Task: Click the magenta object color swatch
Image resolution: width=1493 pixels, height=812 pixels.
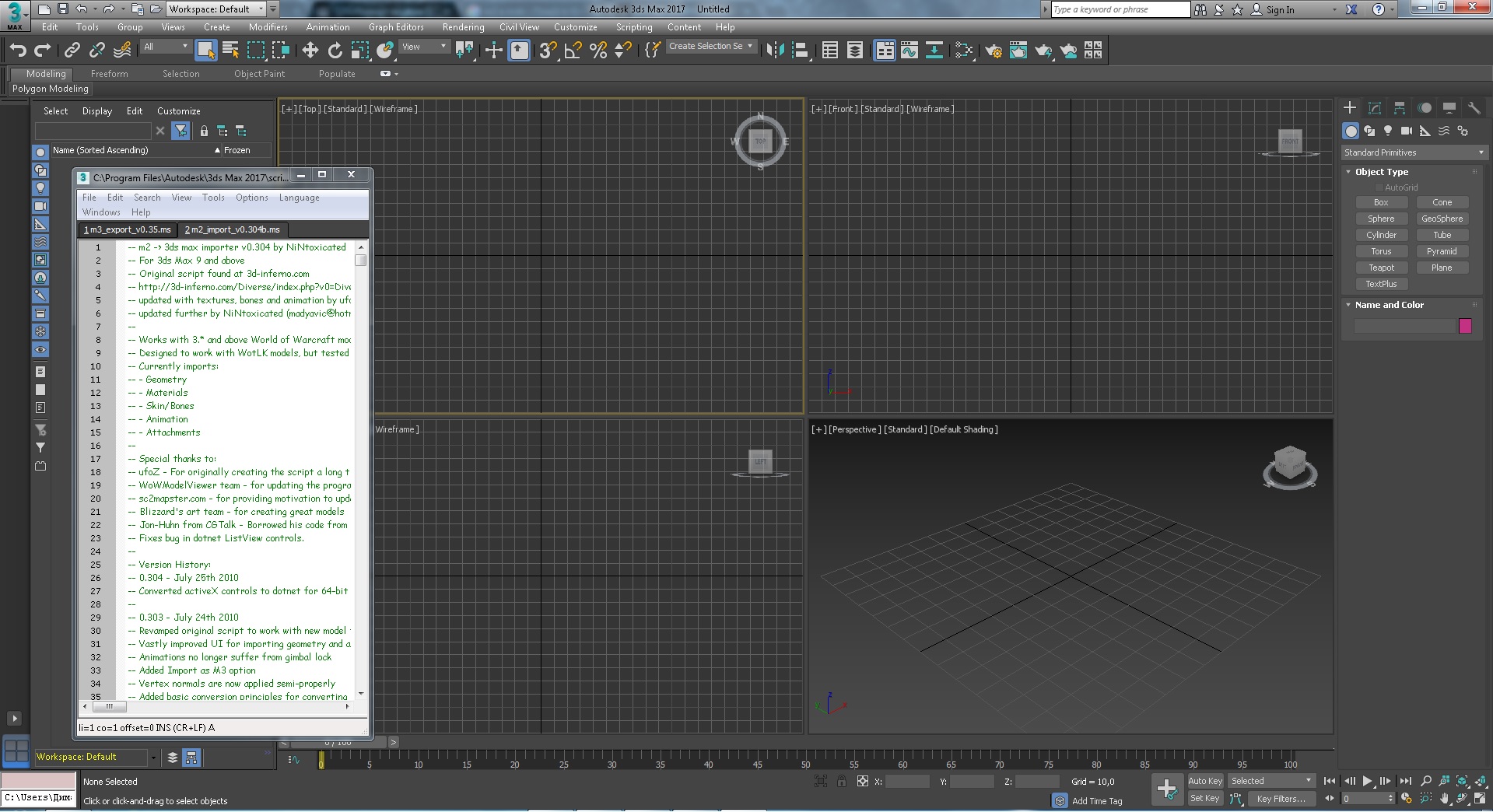Action: (x=1465, y=326)
